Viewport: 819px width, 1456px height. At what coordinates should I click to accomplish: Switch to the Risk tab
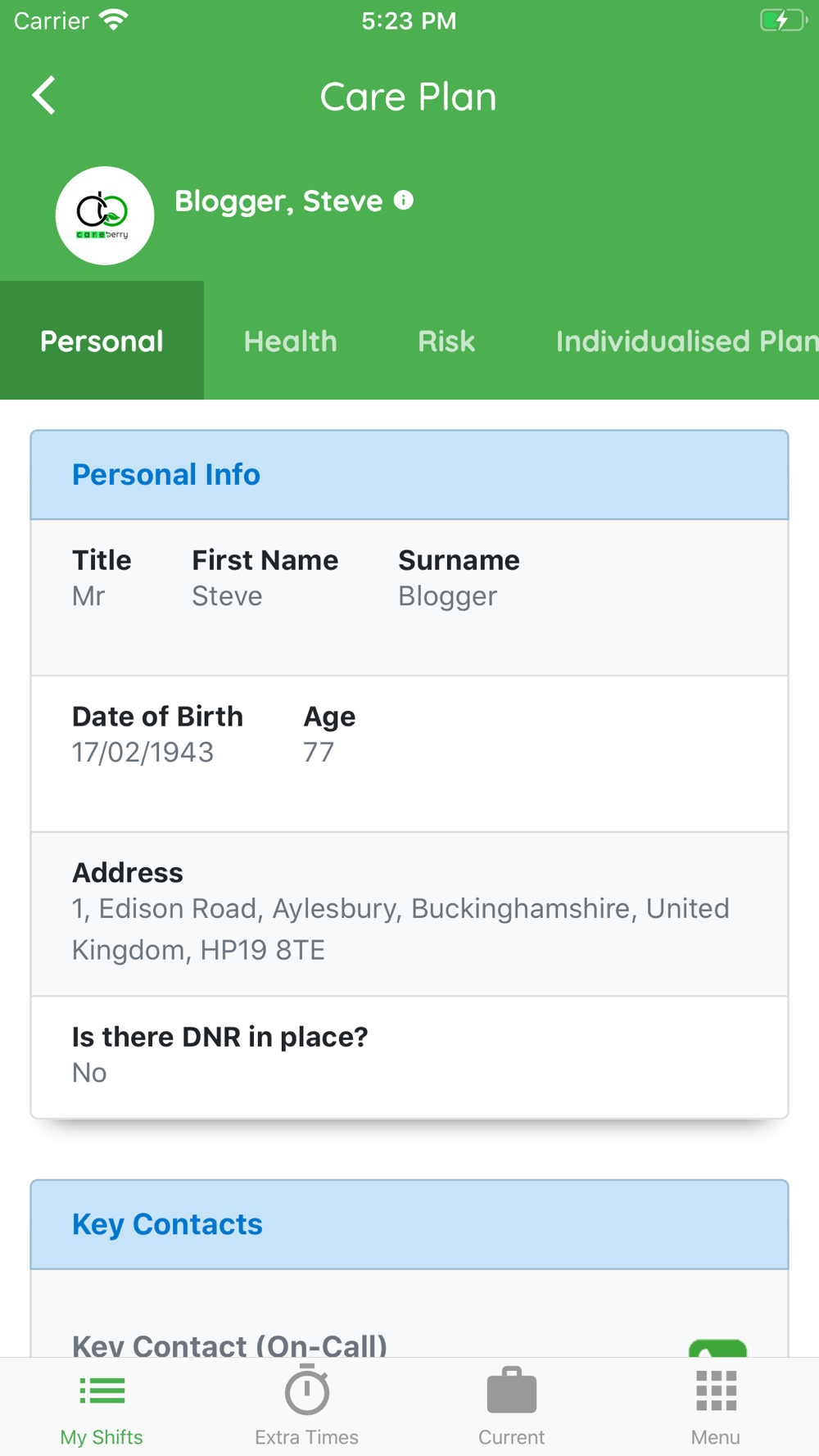(446, 341)
